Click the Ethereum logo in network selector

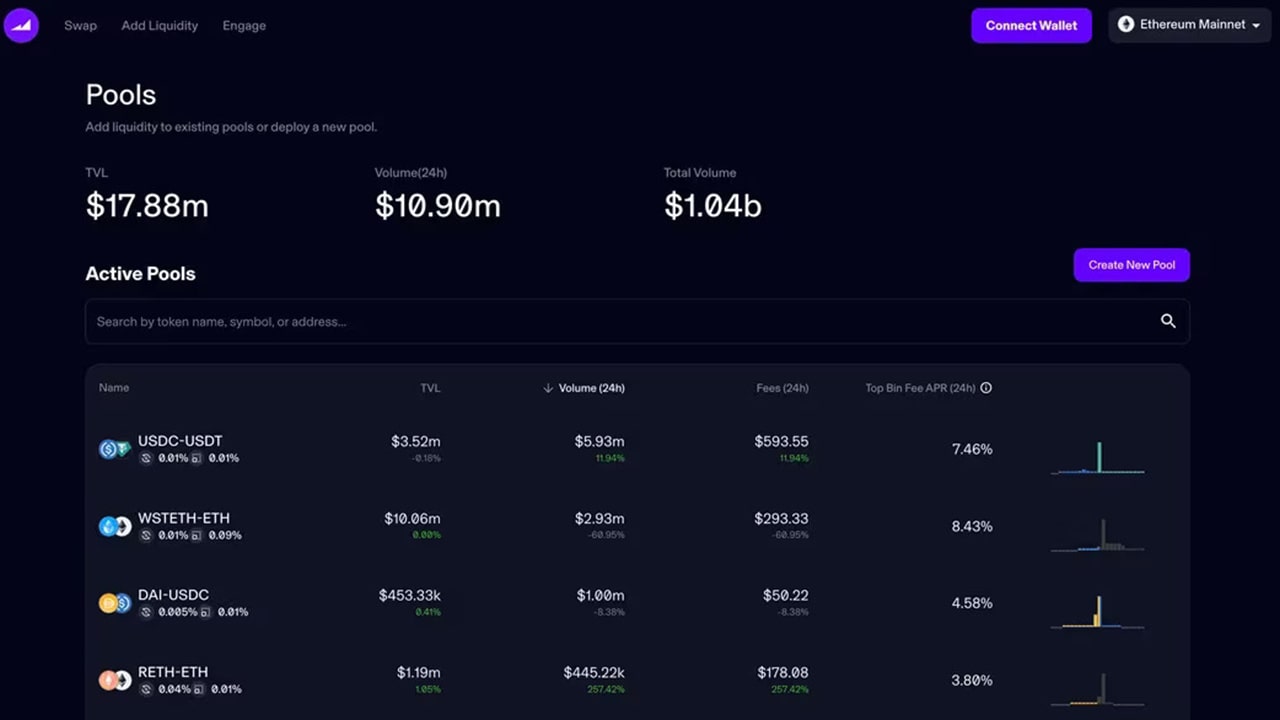[1126, 25]
